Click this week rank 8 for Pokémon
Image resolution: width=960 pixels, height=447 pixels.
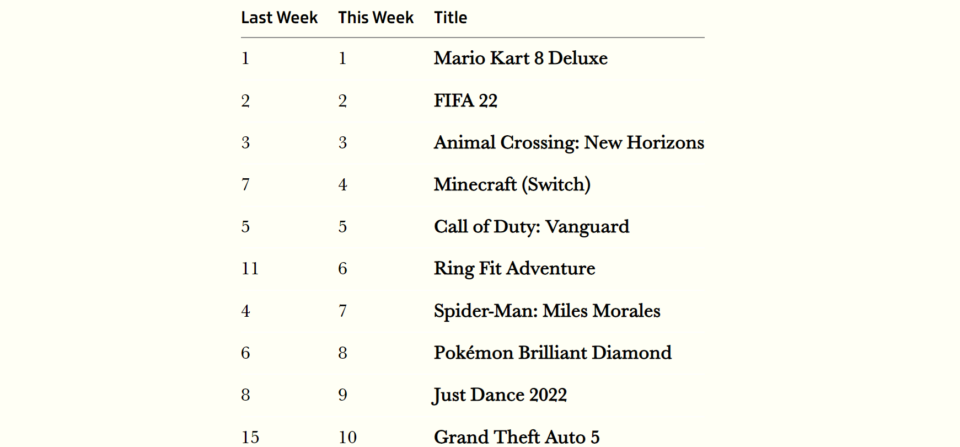click(343, 353)
